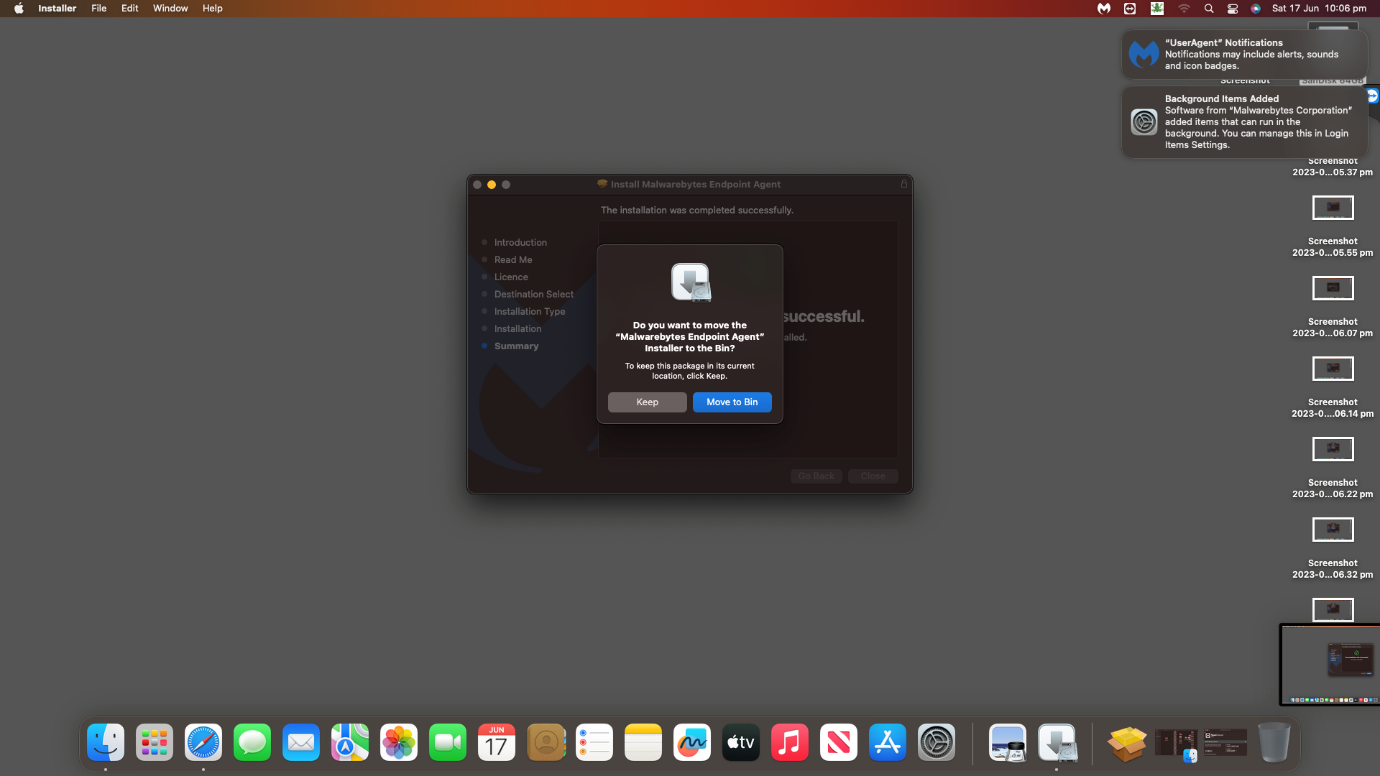Click the package box icon in Dock
The height and width of the screenshot is (776, 1380).
1128,742
